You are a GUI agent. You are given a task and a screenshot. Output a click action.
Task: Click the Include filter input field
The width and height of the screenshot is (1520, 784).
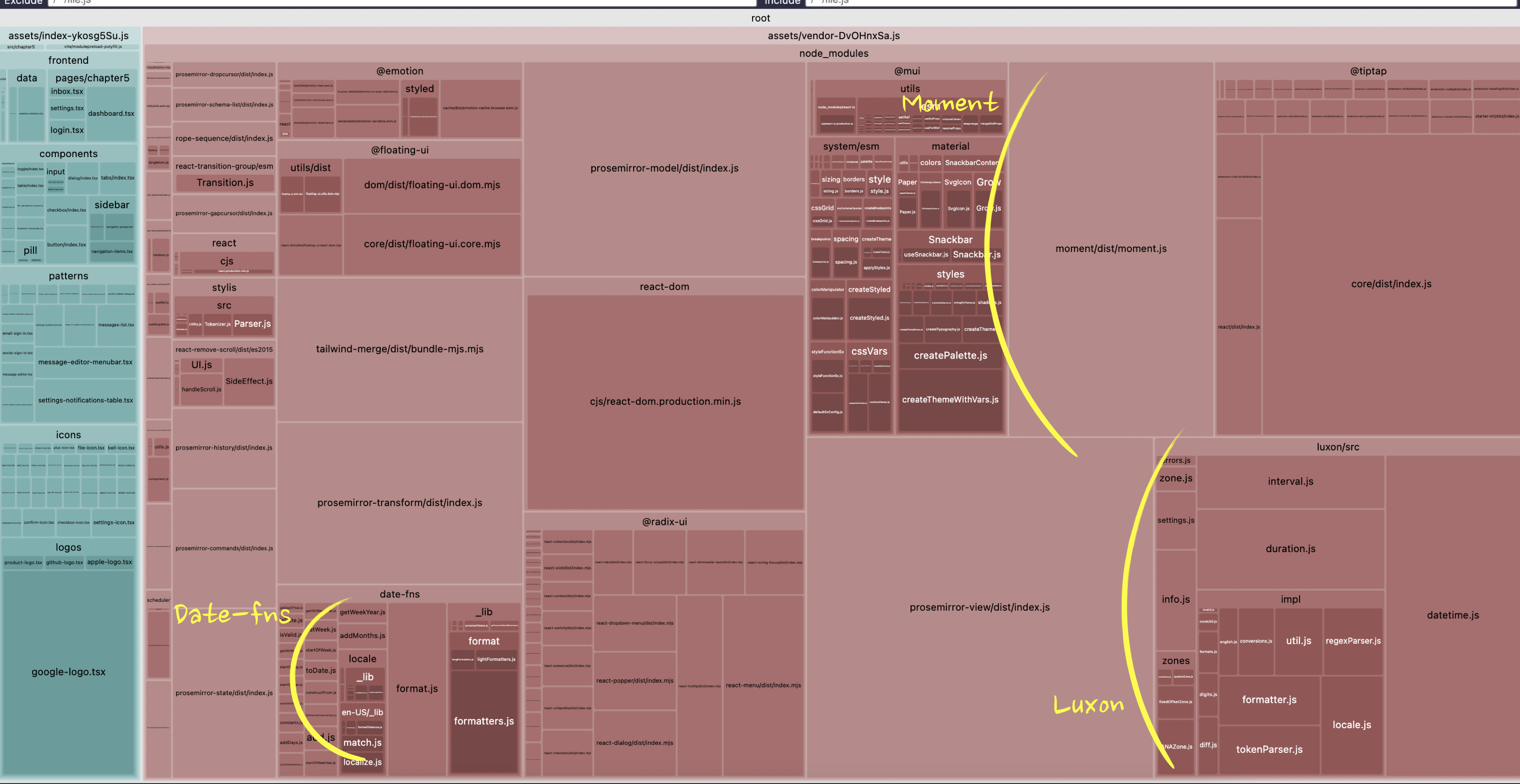click(x=1157, y=2)
